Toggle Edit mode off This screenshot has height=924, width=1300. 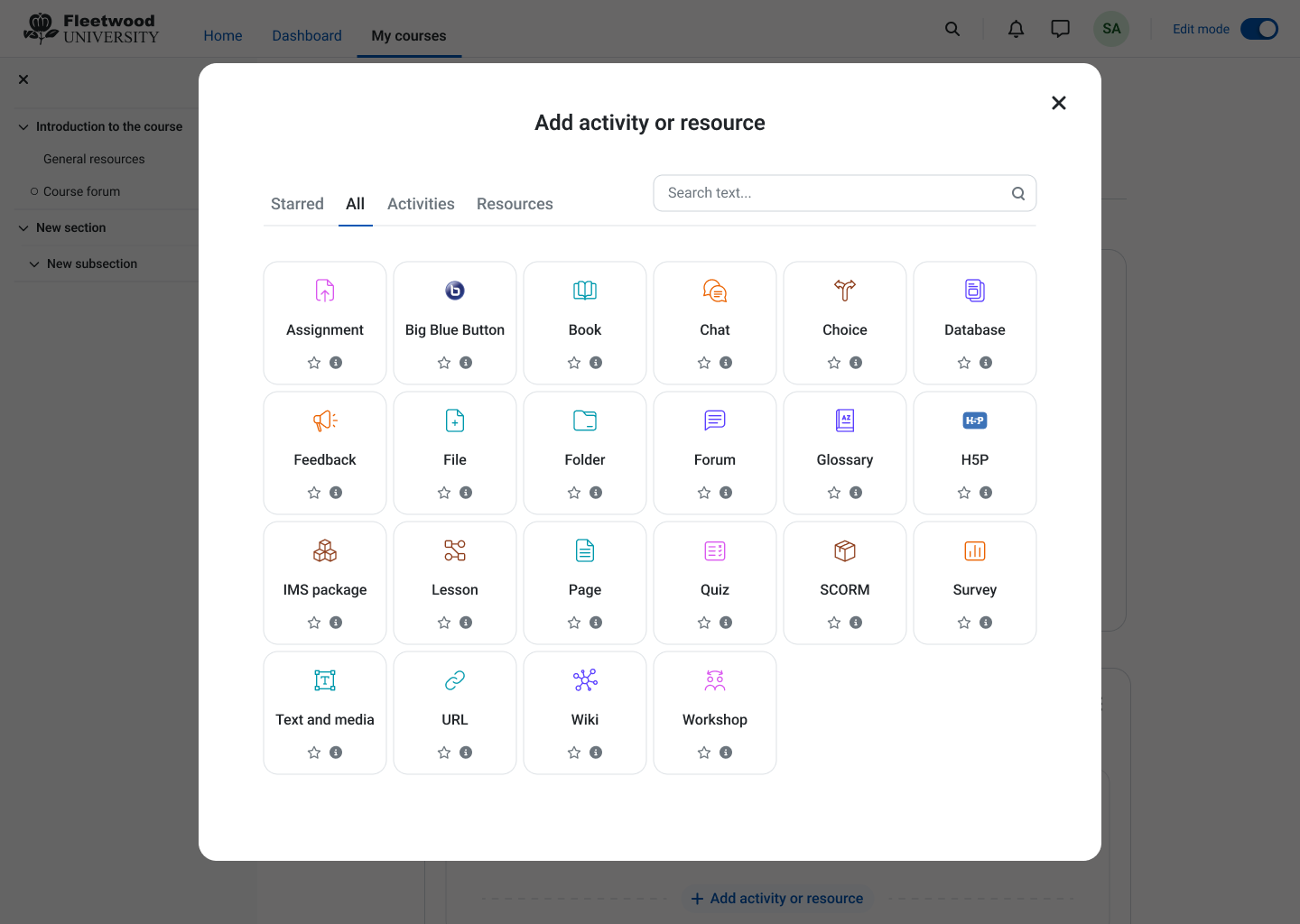(x=1258, y=28)
